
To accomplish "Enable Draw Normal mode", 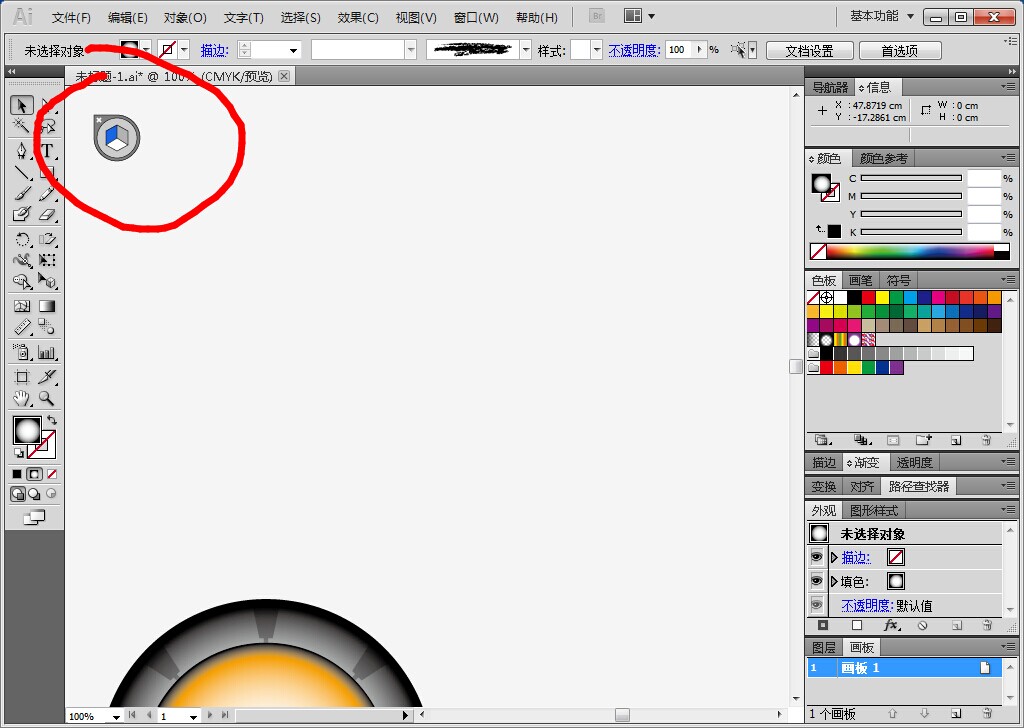I will click(x=18, y=494).
